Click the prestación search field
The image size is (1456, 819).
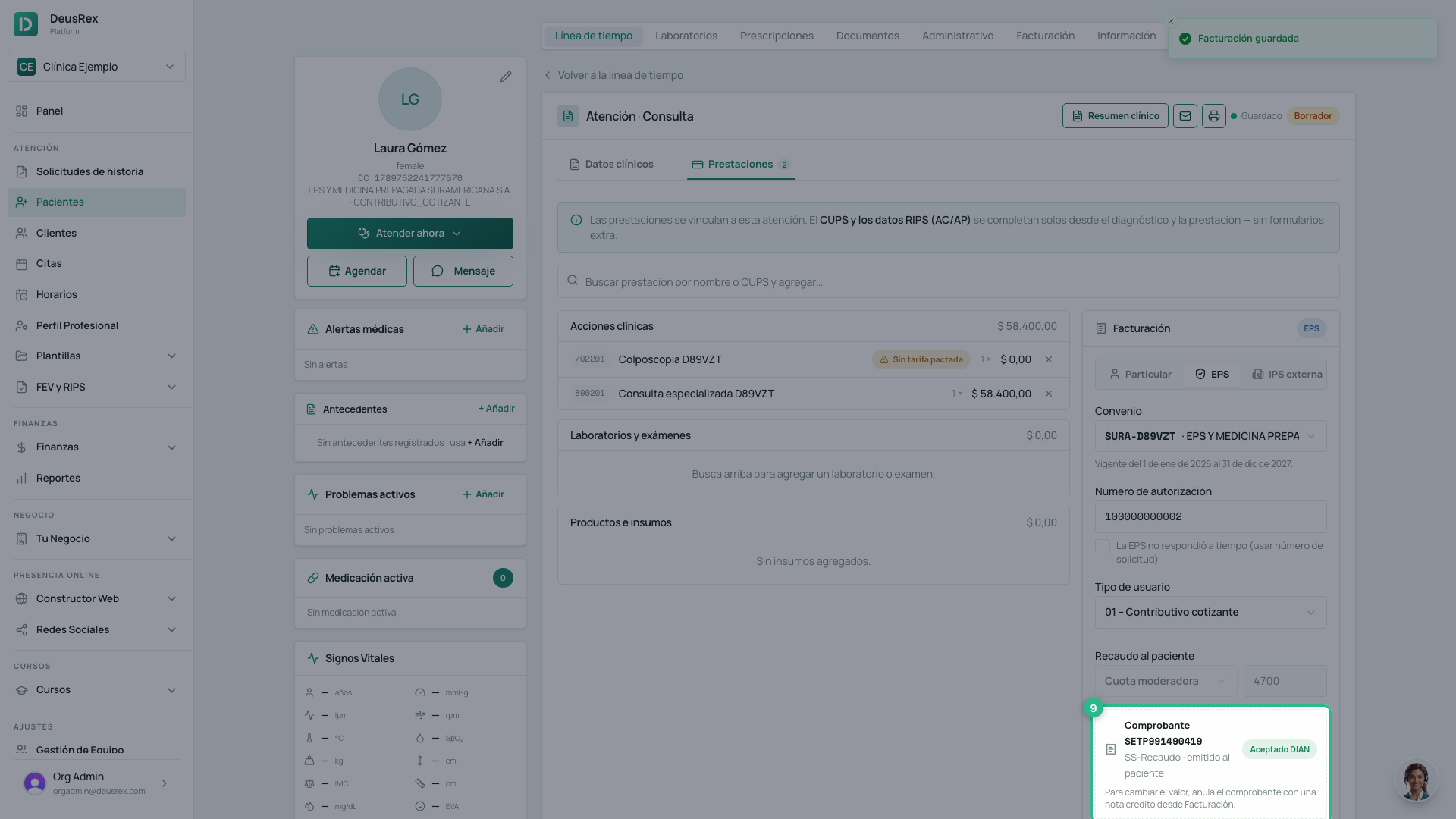pos(948,281)
